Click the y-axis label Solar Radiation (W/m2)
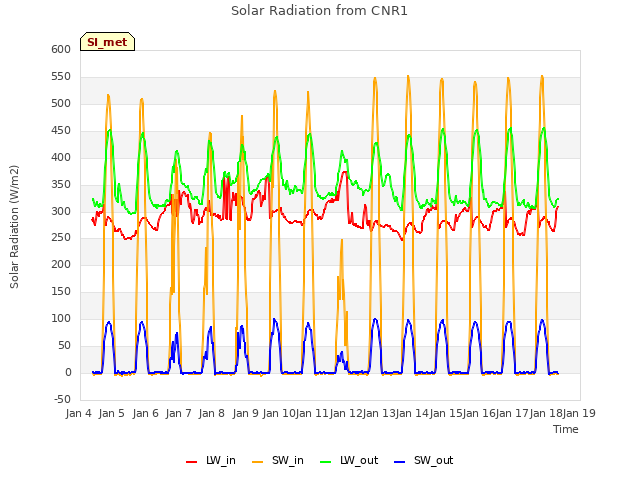The image size is (640, 480). tap(14, 227)
